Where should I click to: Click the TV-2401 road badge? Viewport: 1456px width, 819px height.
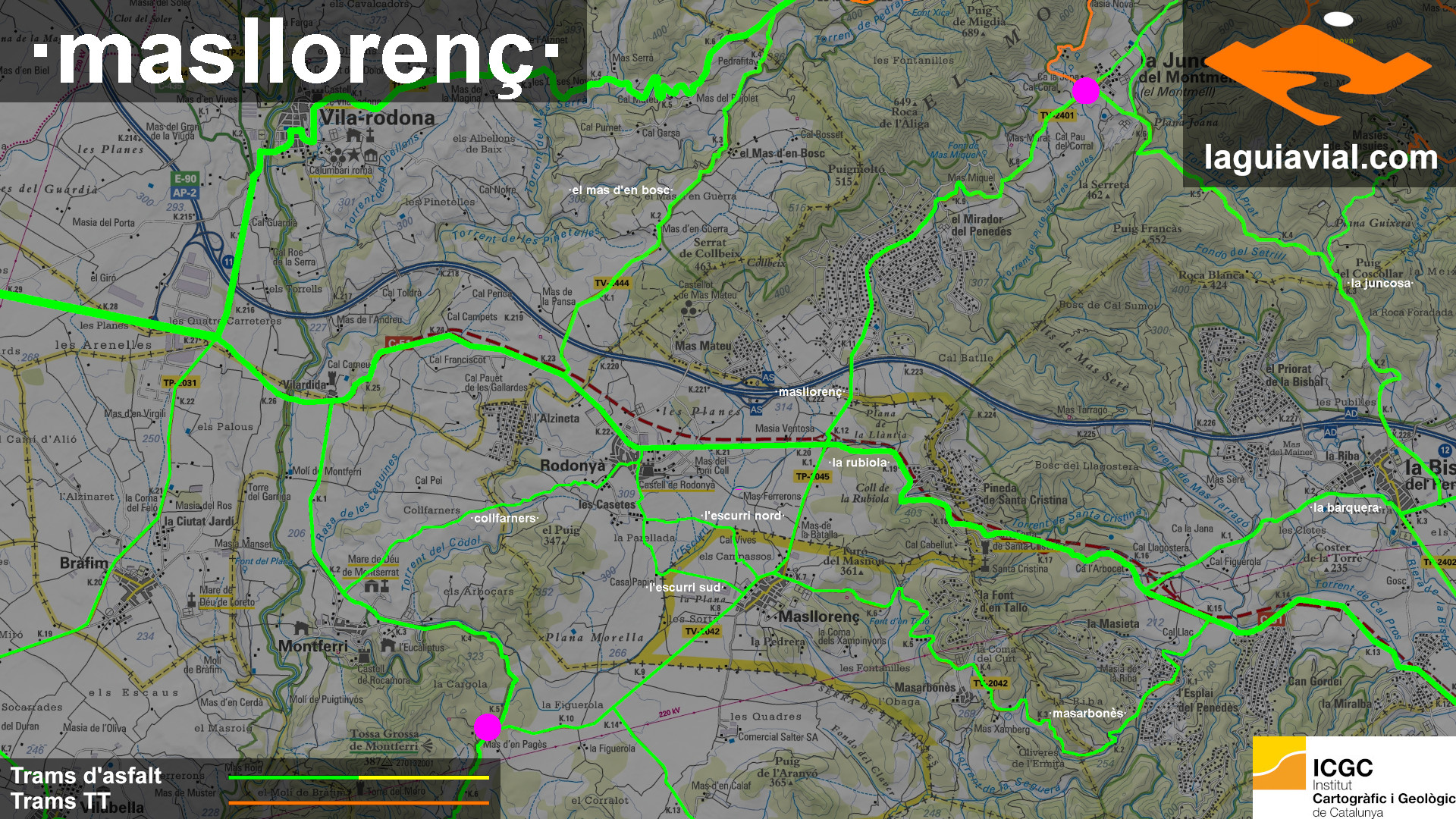point(1058,116)
